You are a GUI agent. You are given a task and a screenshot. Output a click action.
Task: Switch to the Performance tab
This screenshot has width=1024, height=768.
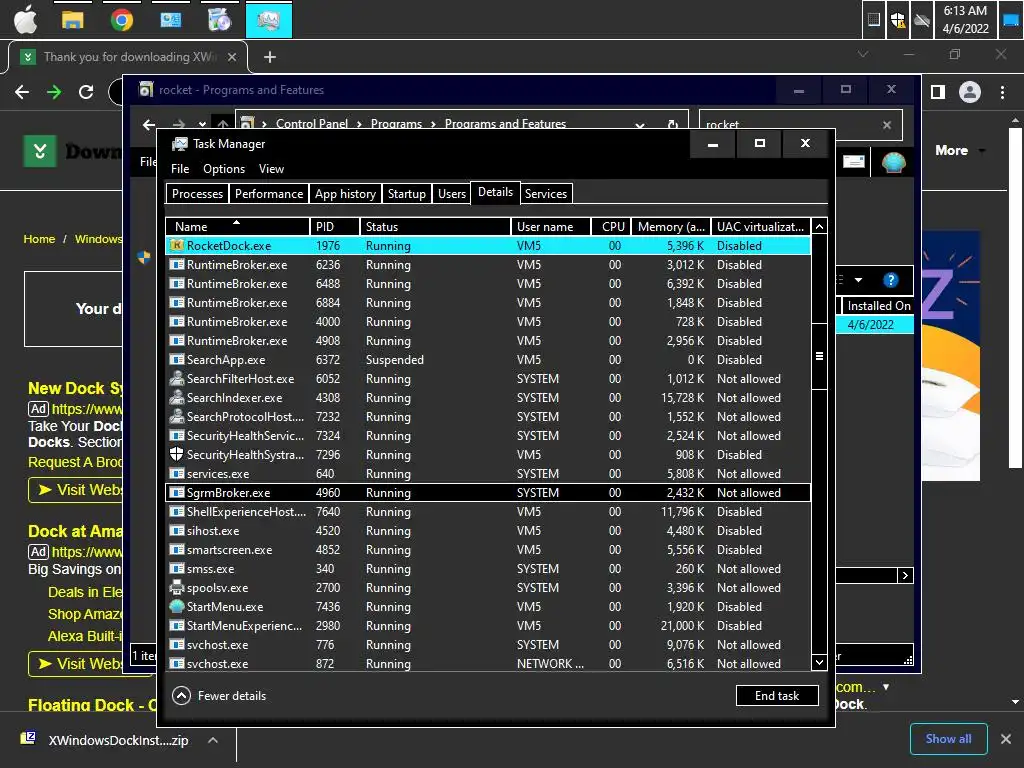[269, 194]
